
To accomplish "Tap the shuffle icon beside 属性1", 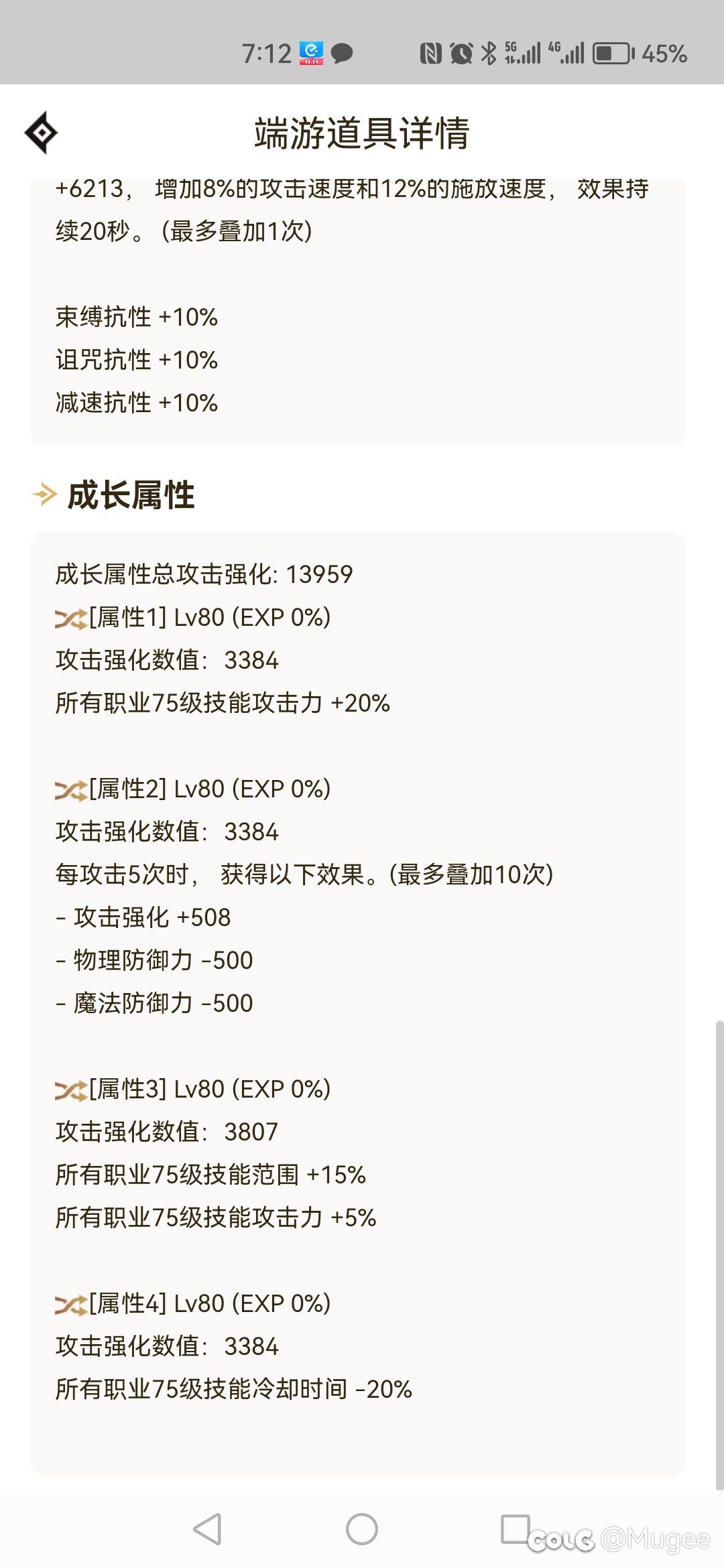I will (x=71, y=618).
